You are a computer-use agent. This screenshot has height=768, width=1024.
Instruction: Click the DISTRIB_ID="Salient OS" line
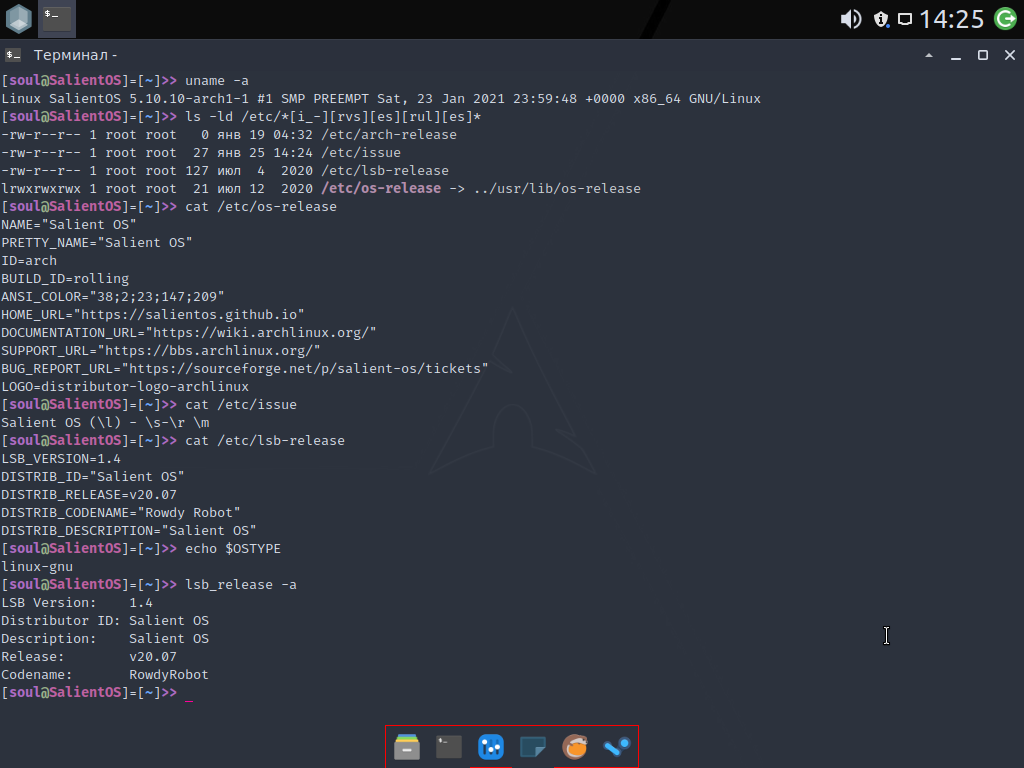(x=93, y=477)
